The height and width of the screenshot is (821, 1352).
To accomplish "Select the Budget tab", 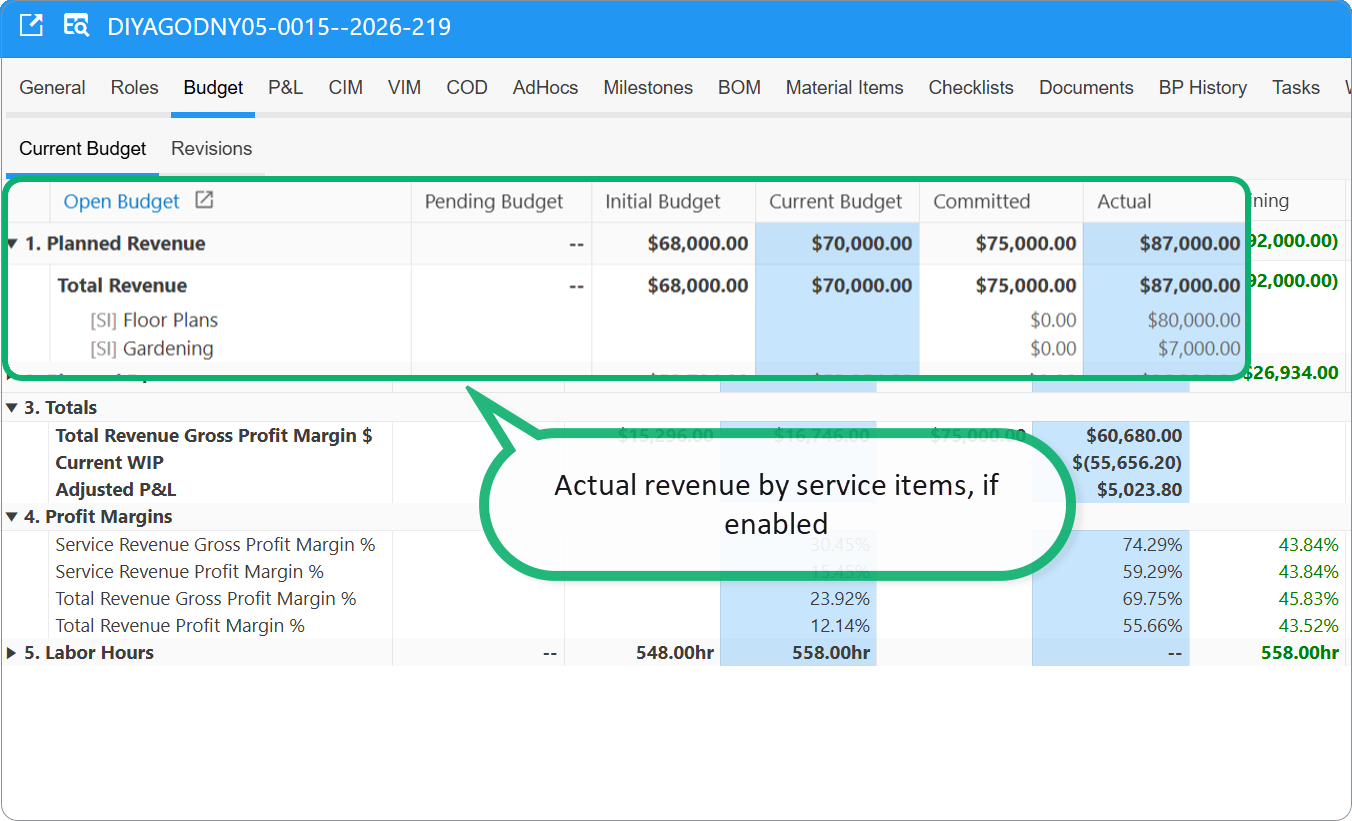I will [213, 88].
